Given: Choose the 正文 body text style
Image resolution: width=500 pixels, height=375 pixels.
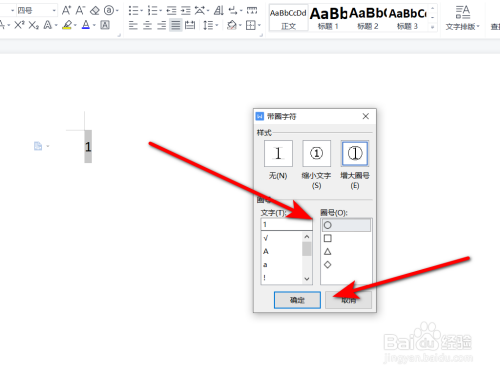Looking at the screenshot, I should [x=288, y=18].
